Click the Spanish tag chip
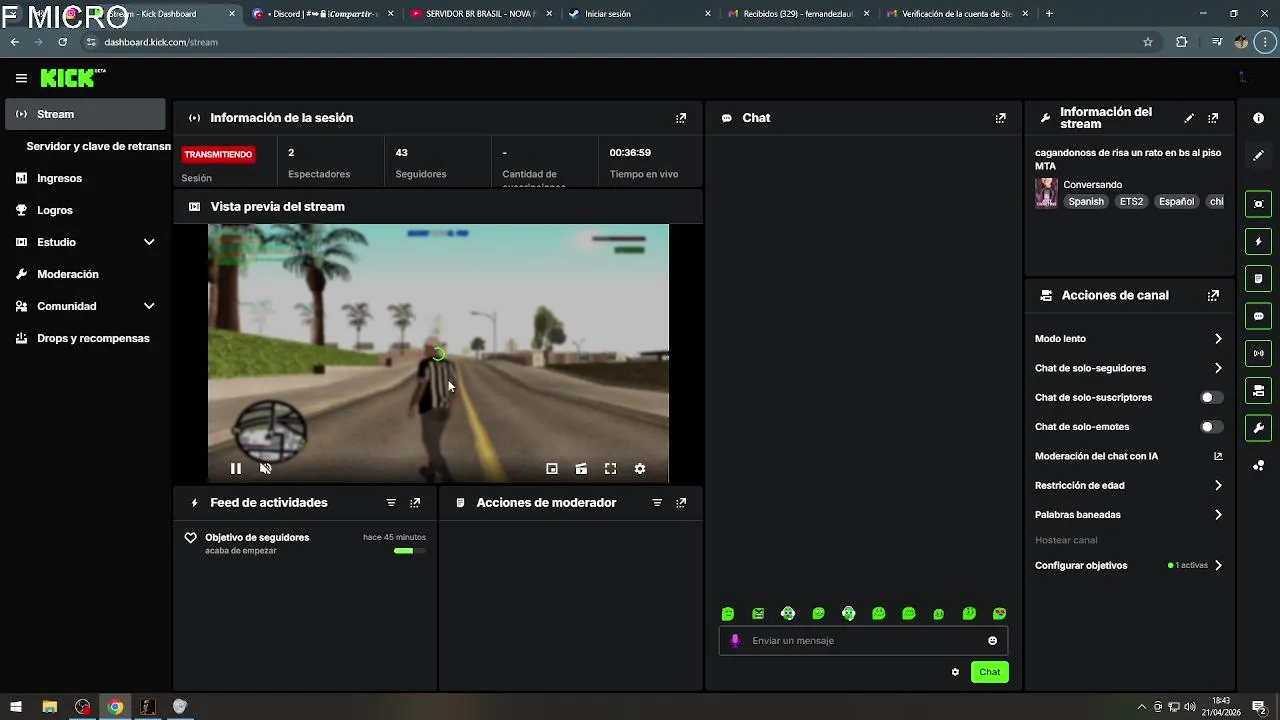The height and width of the screenshot is (720, 1280). click(1086, 202)
